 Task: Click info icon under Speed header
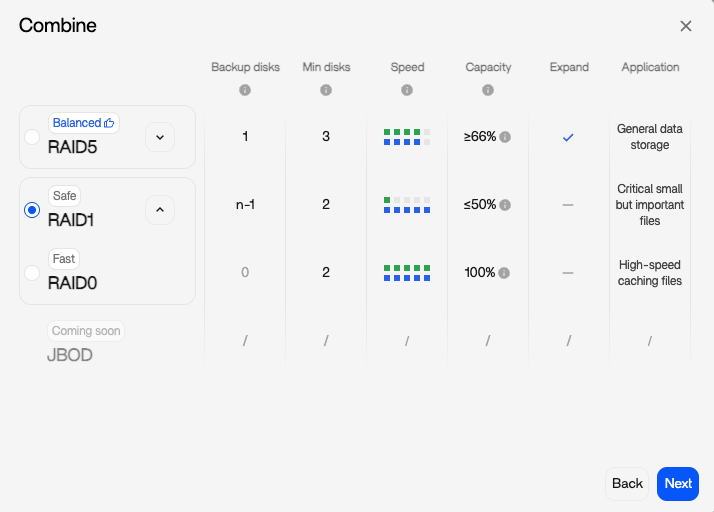(407, 90)
